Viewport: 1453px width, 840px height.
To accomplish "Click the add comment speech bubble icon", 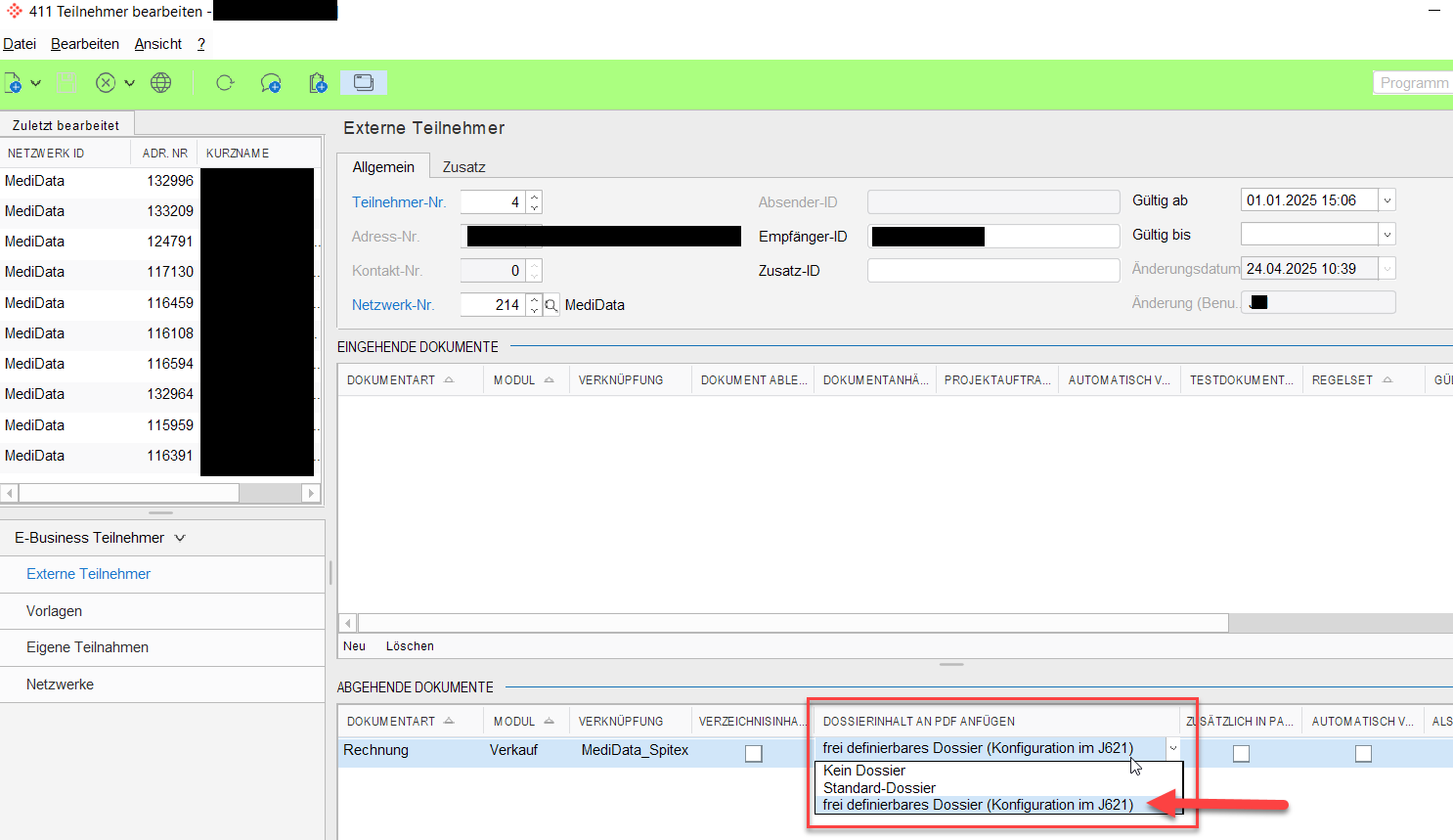I will point(271,83).
